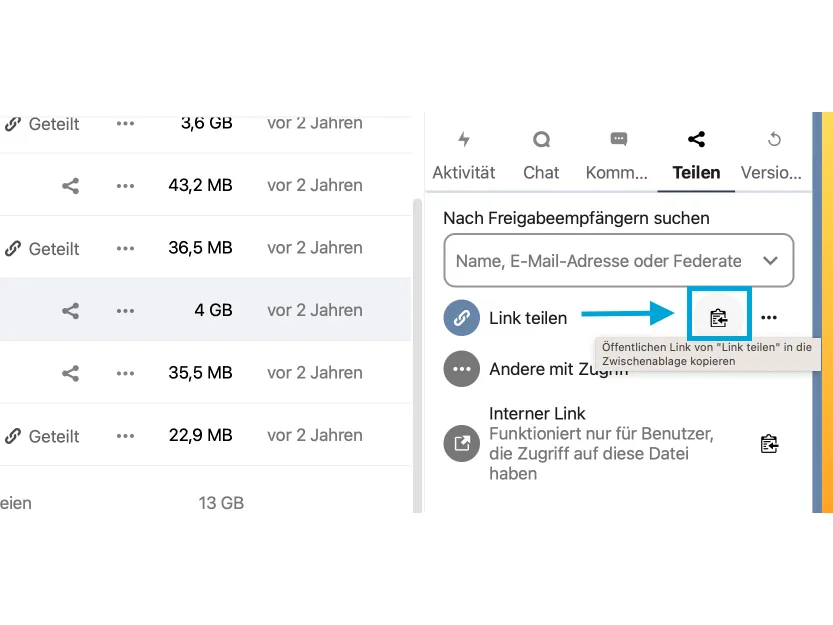Click vor 2 Jahren on 4 GB row
The height and width of the screenshot is (625, 833).
coord(314,310)
